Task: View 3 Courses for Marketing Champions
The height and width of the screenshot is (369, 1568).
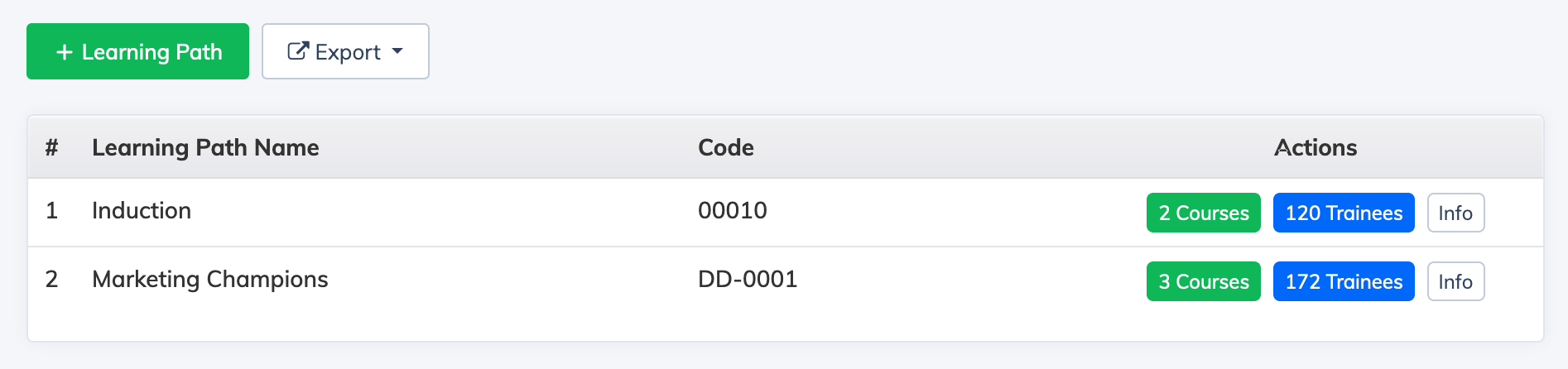Action: pyautogui.click(x=1203, y=281)
